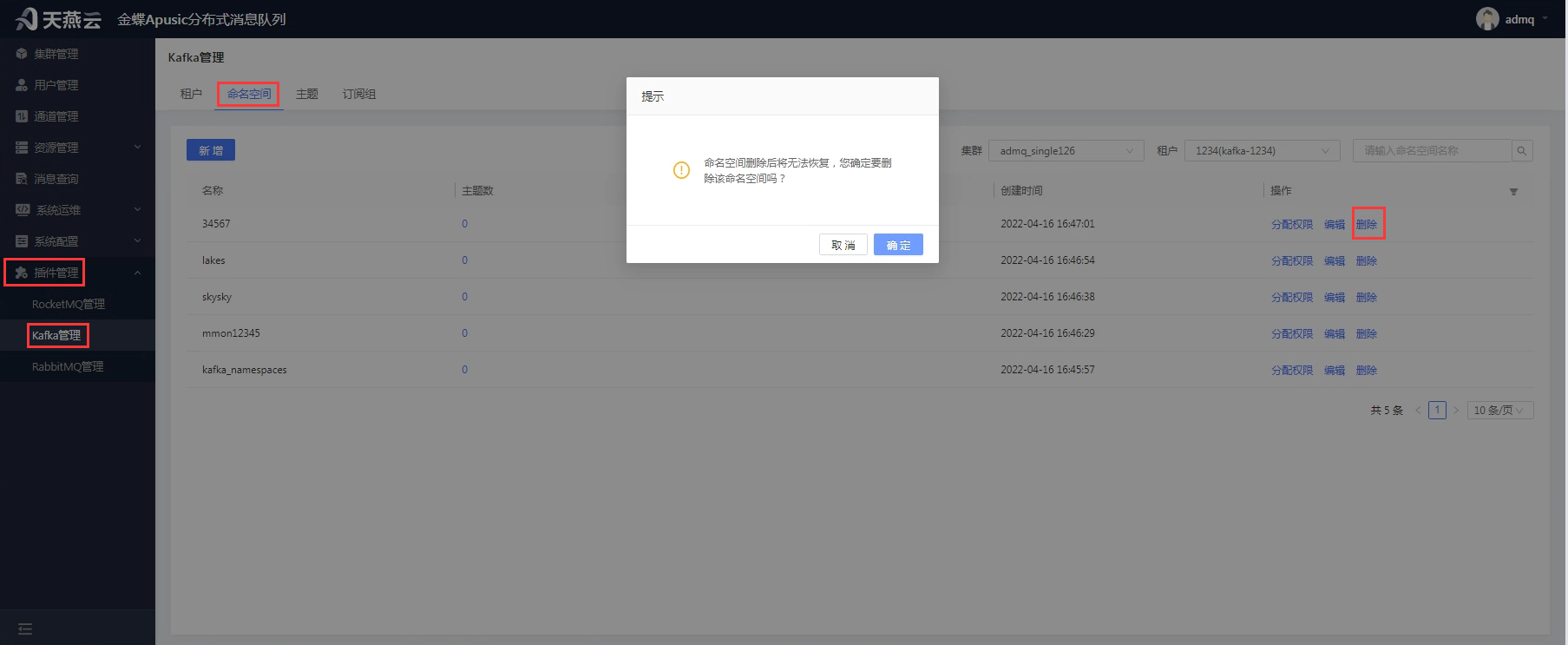The image size is (1568, 645).
Task: Click 删除 for namespace skysky
Action: pyautogui.click(x=1367, y=298)
